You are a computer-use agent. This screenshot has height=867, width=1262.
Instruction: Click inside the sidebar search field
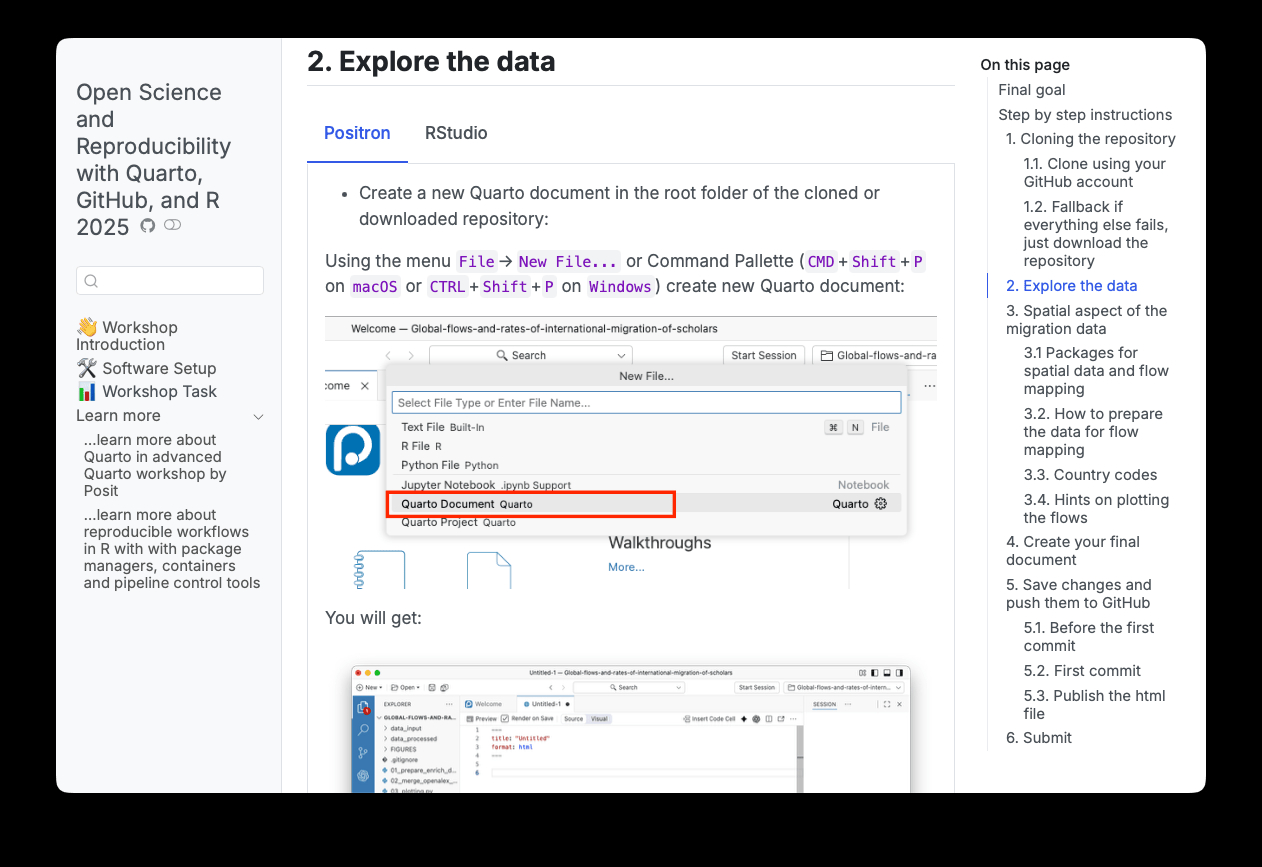pyautogui.click(x=180, y=281)
